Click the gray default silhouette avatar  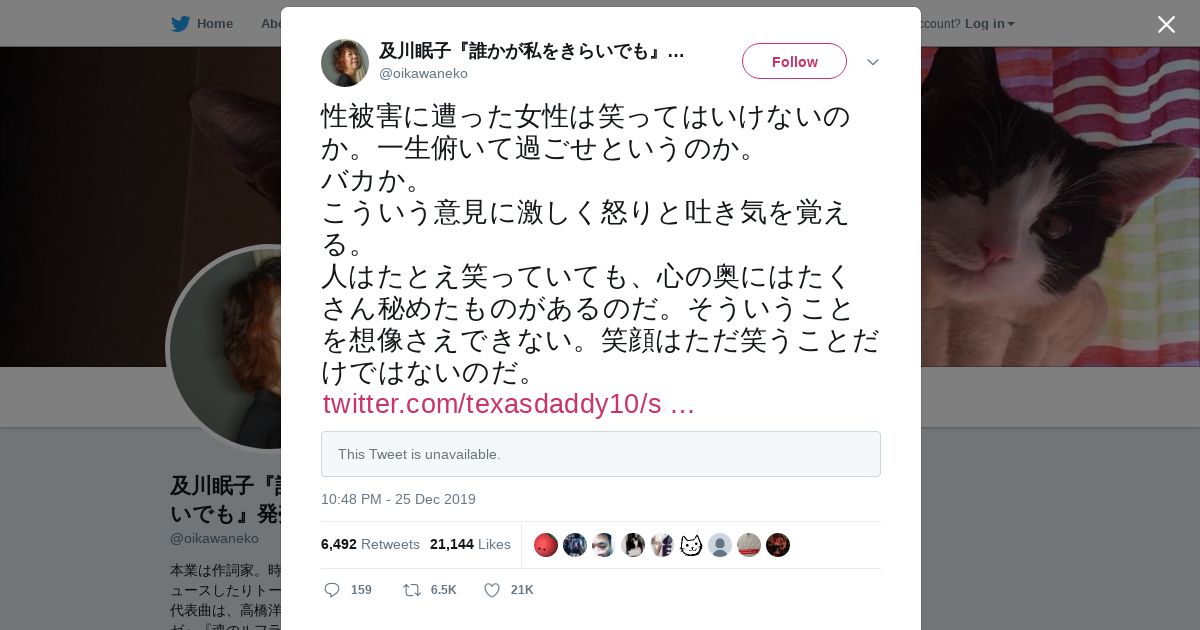720,545
